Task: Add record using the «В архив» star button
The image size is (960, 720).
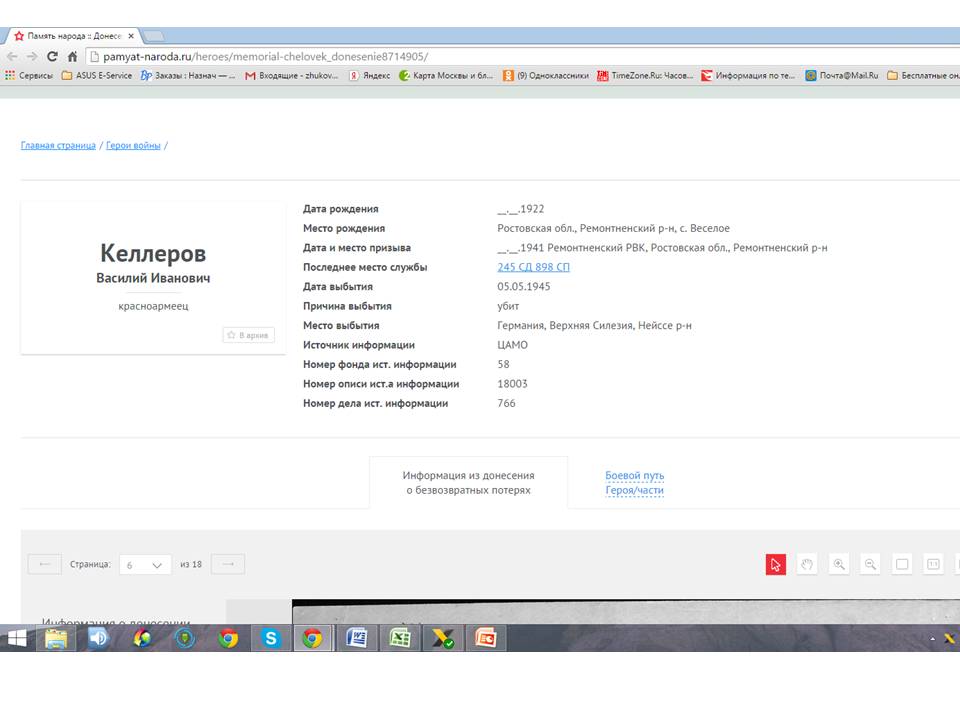Action: click(x=248, y=335)
